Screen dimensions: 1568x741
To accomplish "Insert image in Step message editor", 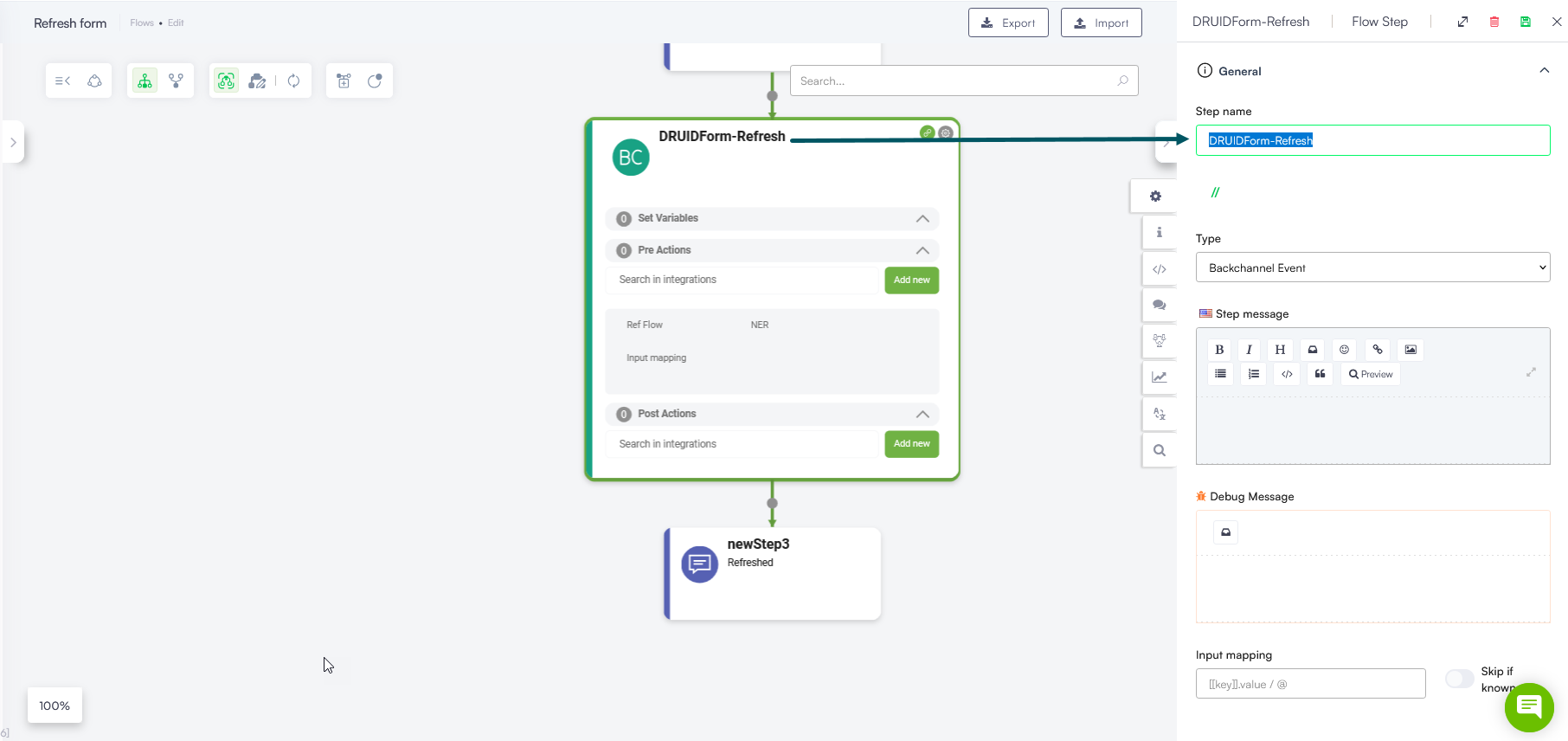I will [x=1411, y=350].
